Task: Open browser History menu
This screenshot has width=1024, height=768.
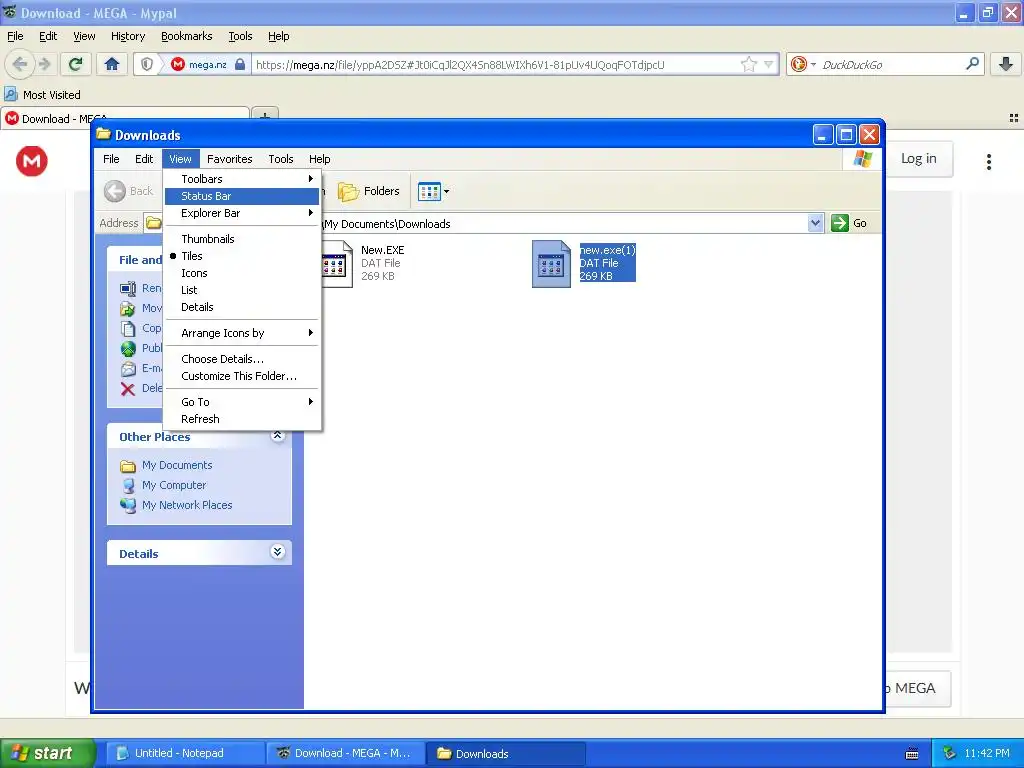Action: tap(127, 36)
